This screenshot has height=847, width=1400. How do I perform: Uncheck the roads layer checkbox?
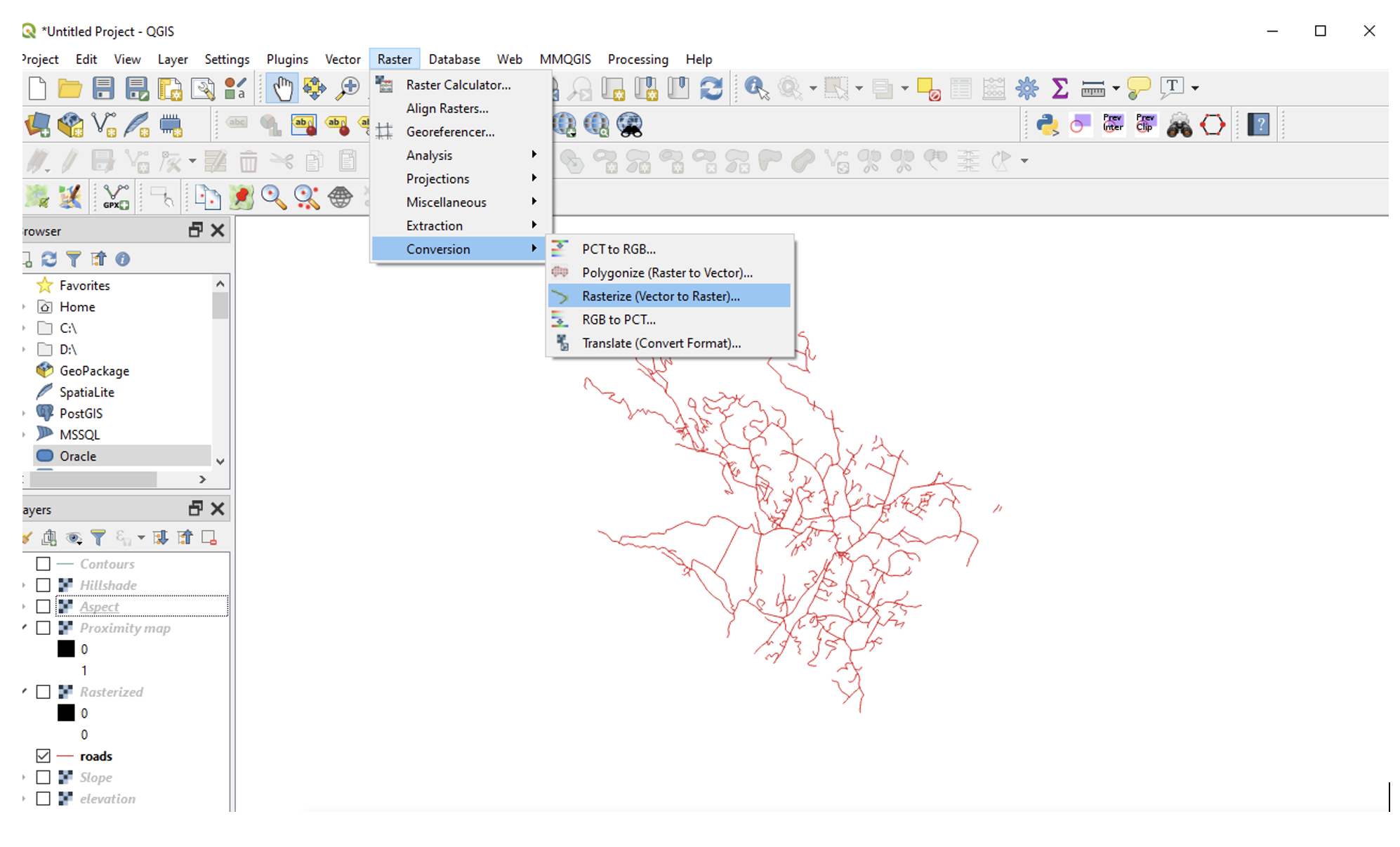(x=44, y=756)
